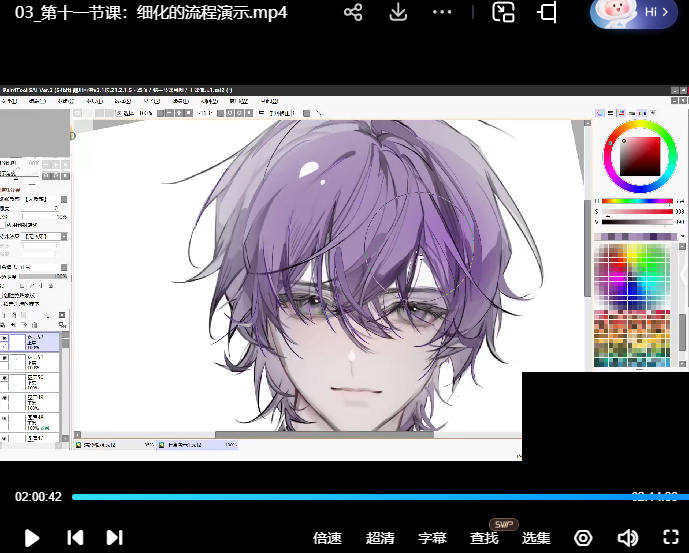Enter fullscreen mode
Screen dimensions: 689x553
tap(547, 13)
